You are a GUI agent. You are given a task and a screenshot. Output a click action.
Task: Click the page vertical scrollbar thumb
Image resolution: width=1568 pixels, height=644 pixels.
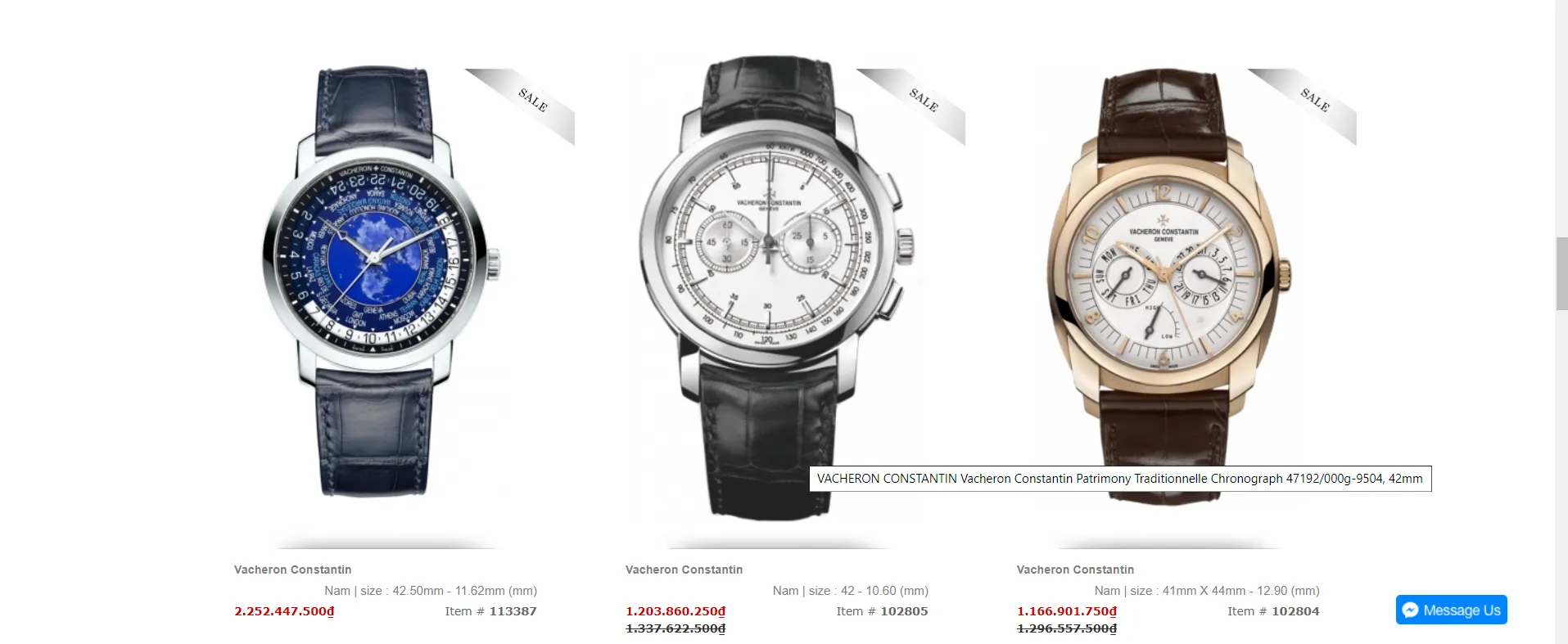[x=1561, y=273]
